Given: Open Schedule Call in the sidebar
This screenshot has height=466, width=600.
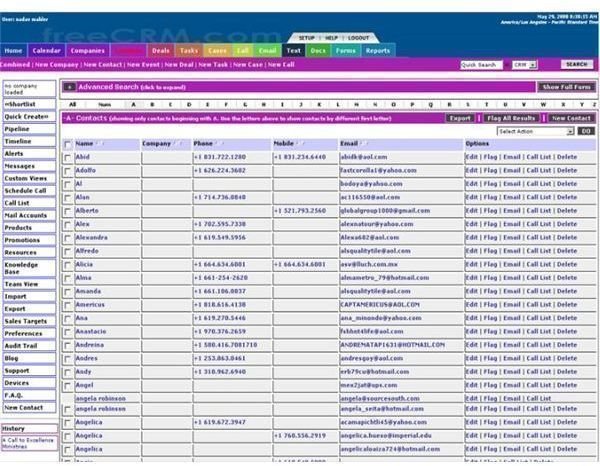Looking at the screenshot, I should 29,191.
